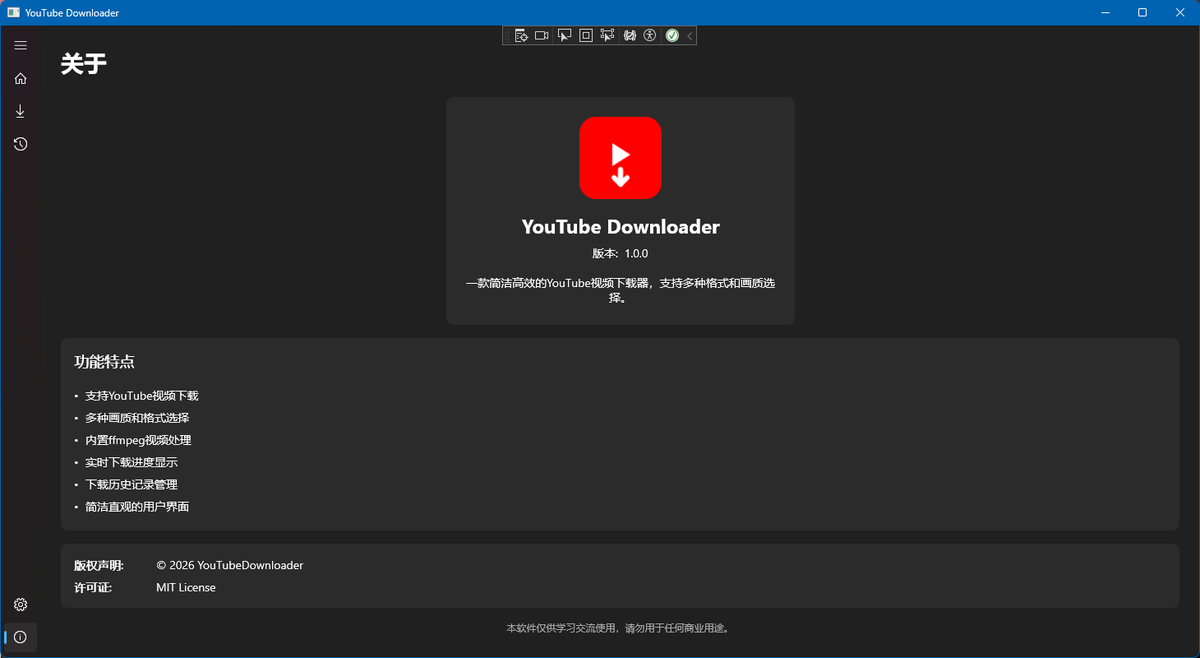The width and height of the screenshot is (1200, 658).
Task: Maximize the YouTube Downloader window
Action: (1142, 12)
